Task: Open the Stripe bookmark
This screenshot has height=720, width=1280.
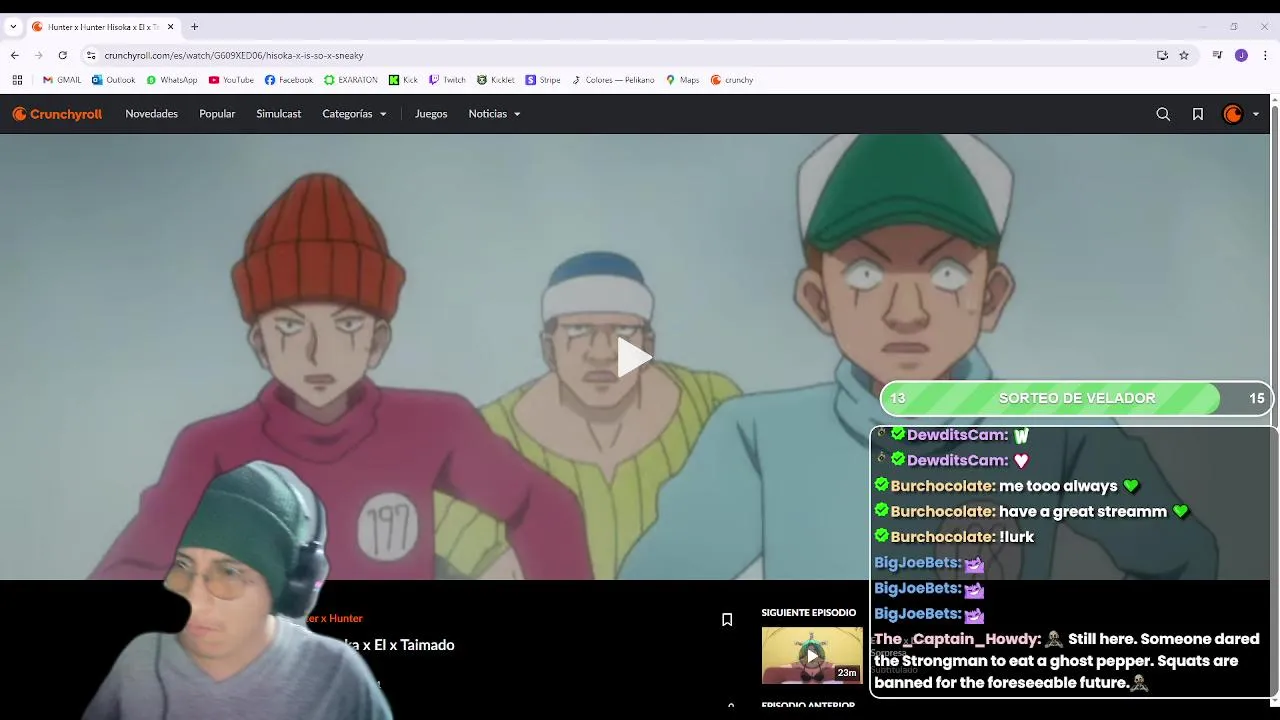Action: click(543, 80)
